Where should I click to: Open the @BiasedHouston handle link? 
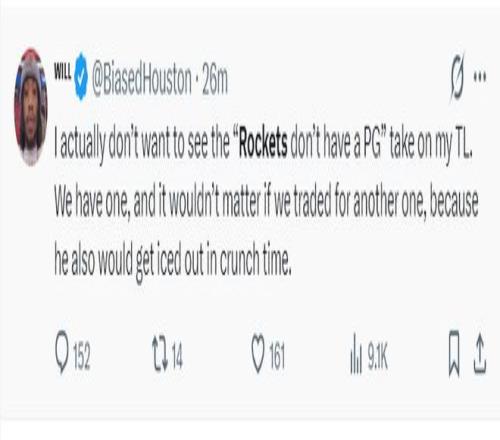142,80
